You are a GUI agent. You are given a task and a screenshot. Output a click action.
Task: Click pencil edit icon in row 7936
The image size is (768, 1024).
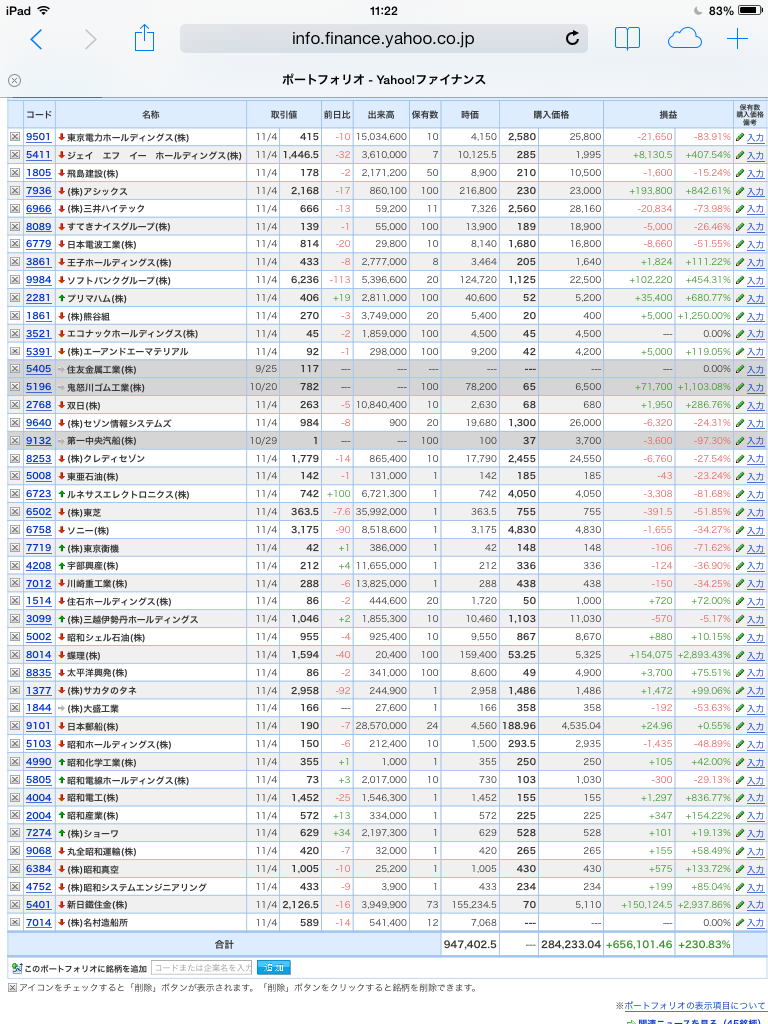coord(740,191)
